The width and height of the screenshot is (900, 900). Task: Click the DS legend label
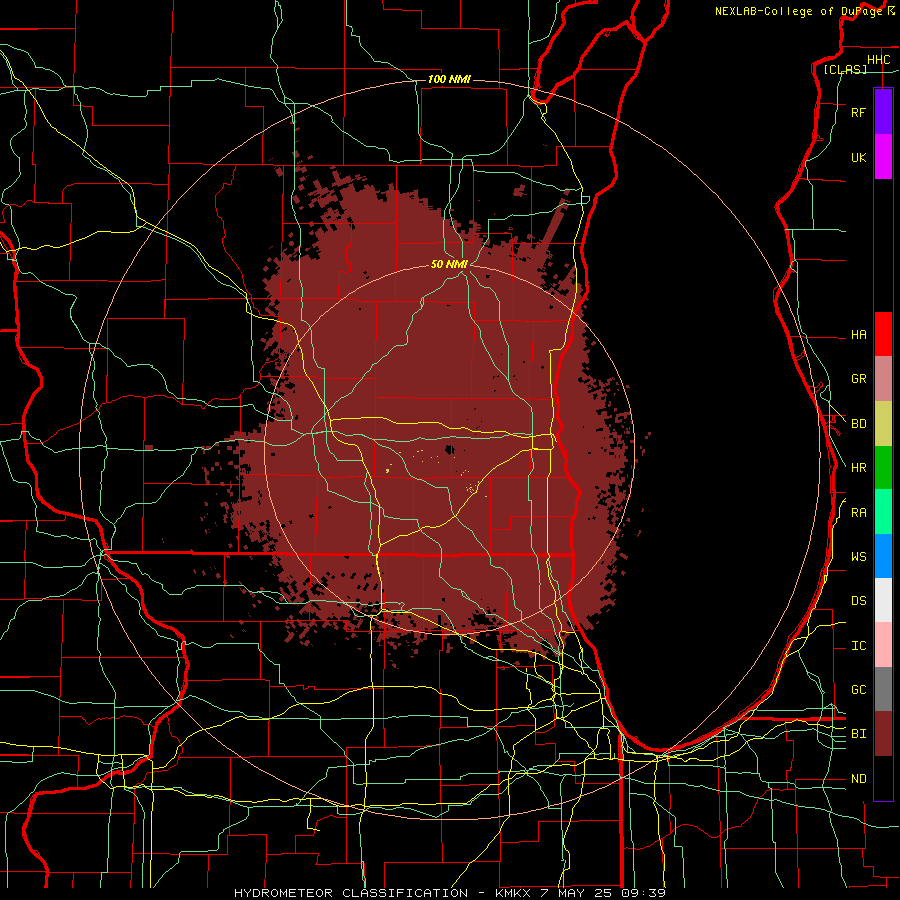[858, 601]
